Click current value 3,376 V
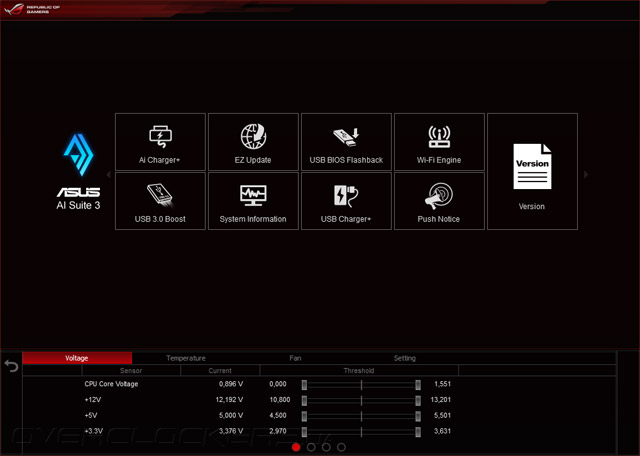This screenshot has height=456, width=640. (231, 431)
